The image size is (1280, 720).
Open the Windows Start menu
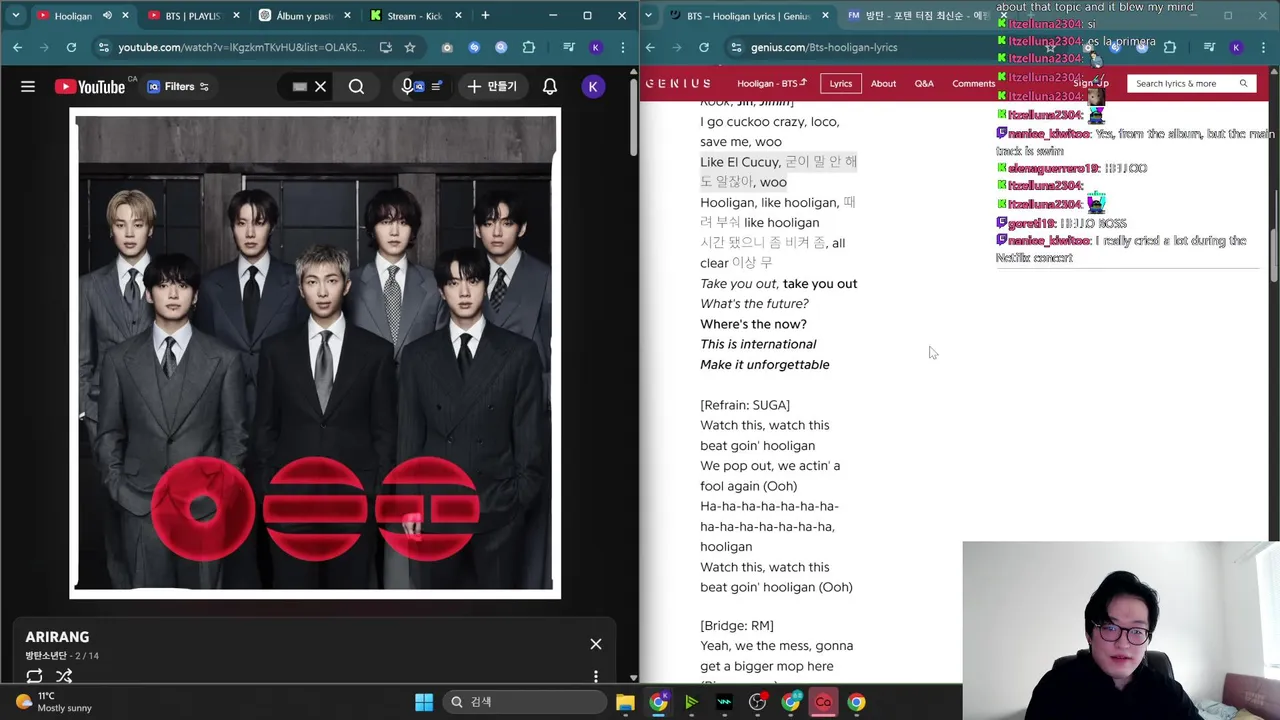point(424,702)
